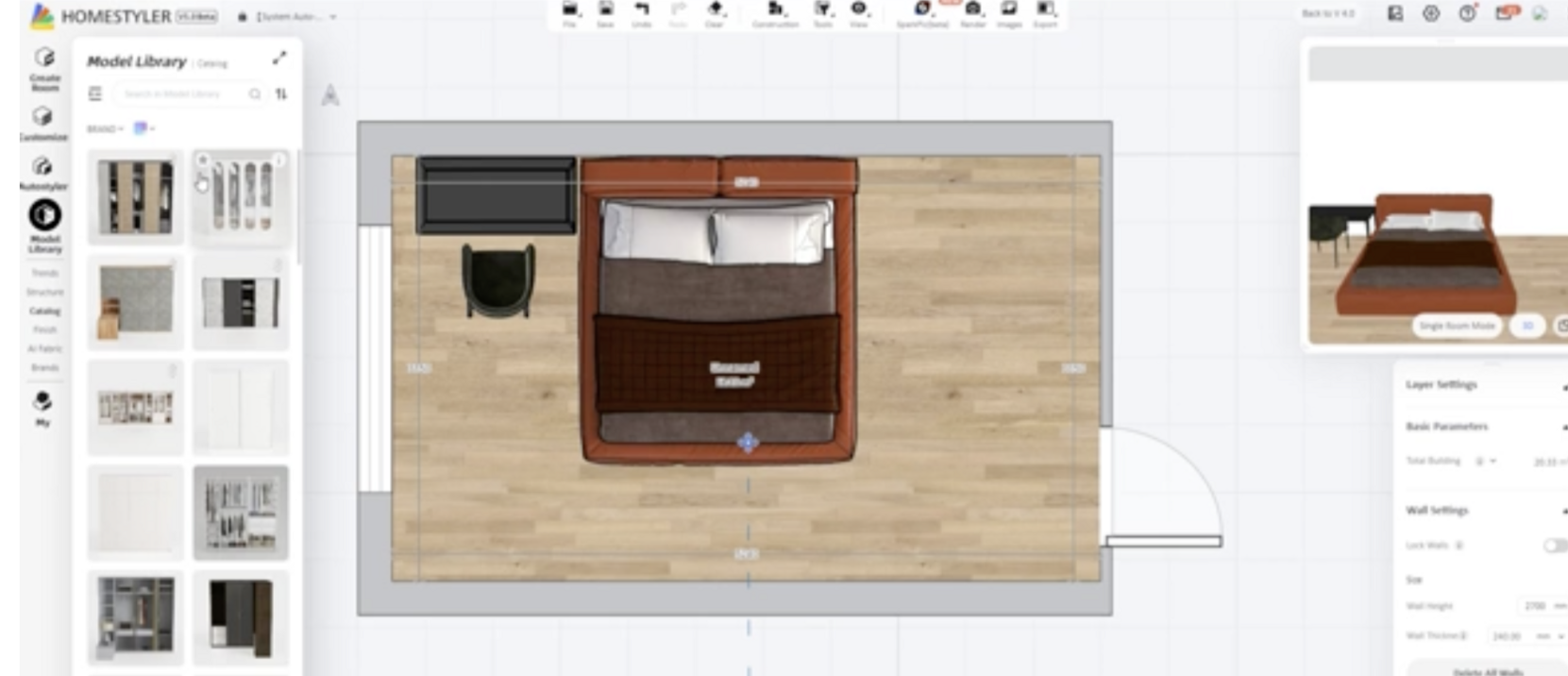Select the Catalog submenu item
Image resolution: width=1568 pixels, height=676 pixels.
pyautogui.click(x=44, y=311)
